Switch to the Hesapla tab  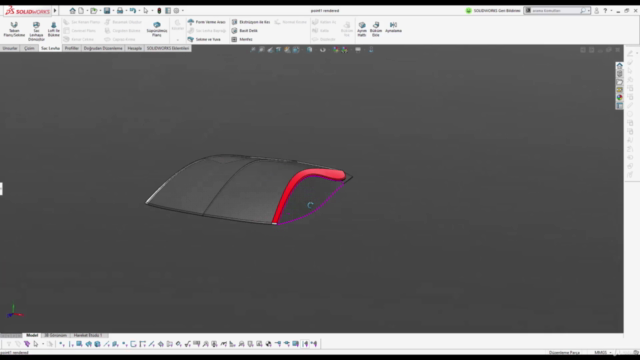point(134,48)
